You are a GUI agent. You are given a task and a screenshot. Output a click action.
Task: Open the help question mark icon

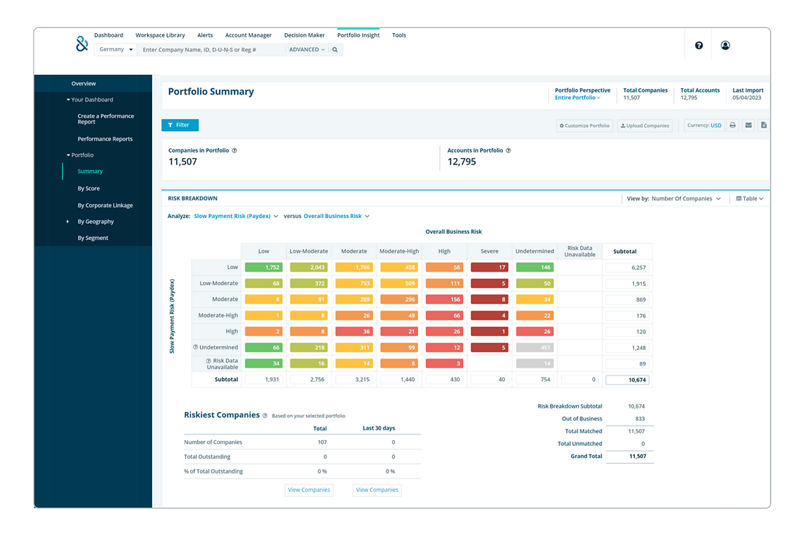pos(698,45)
